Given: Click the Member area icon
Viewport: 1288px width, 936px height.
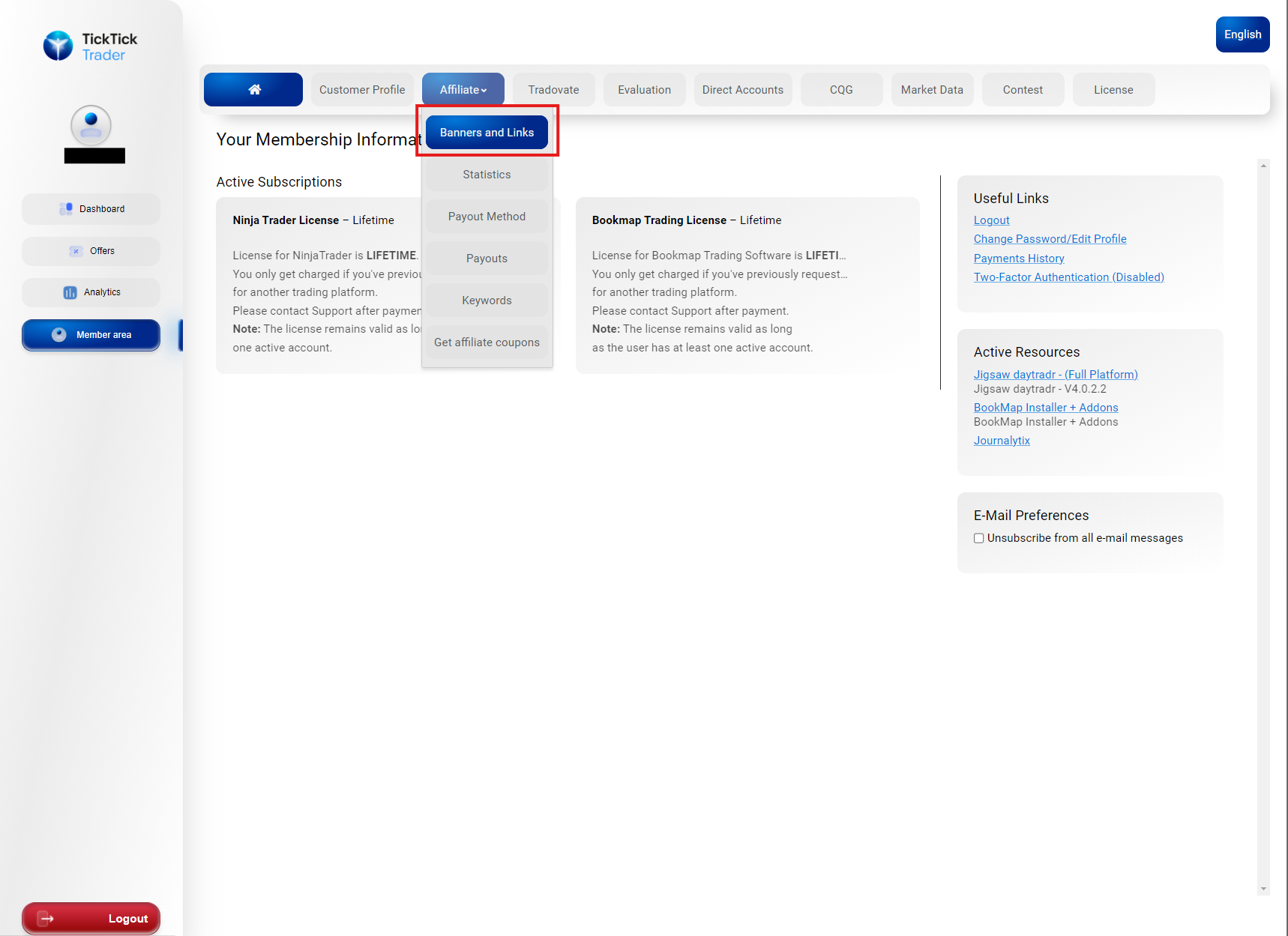Looking at the screenshot, I should point(58,334).
